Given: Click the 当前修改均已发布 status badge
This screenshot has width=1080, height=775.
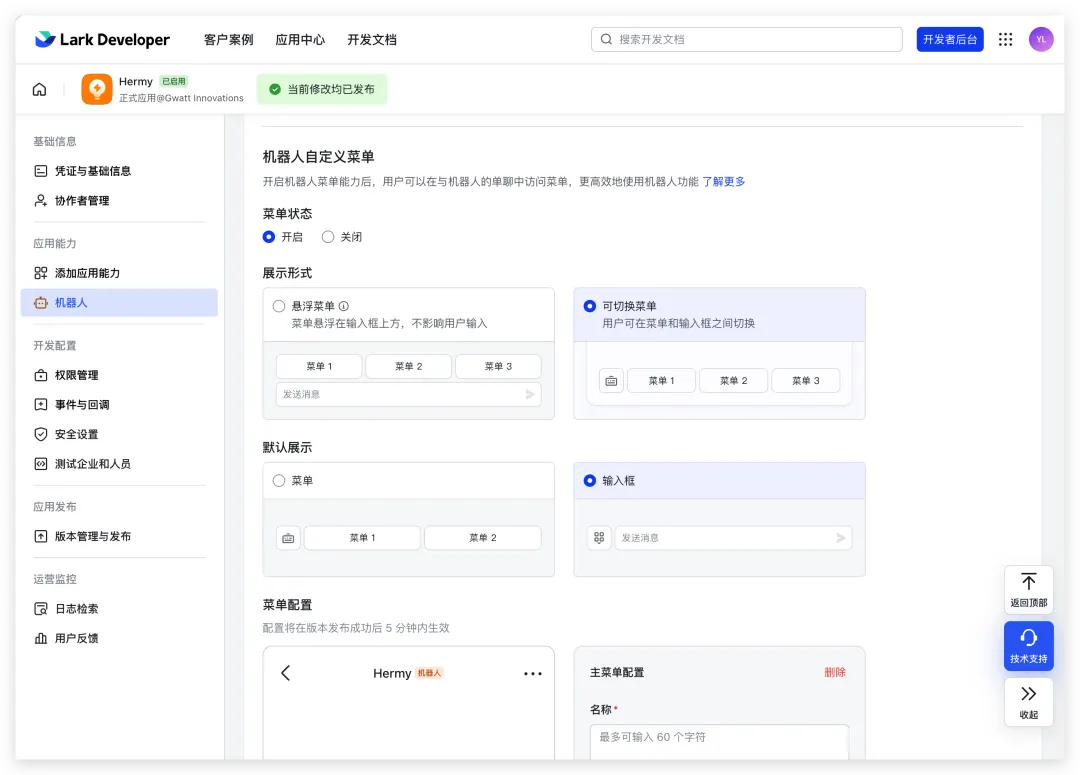Looking at the screenshot, I should coord(322,90).
